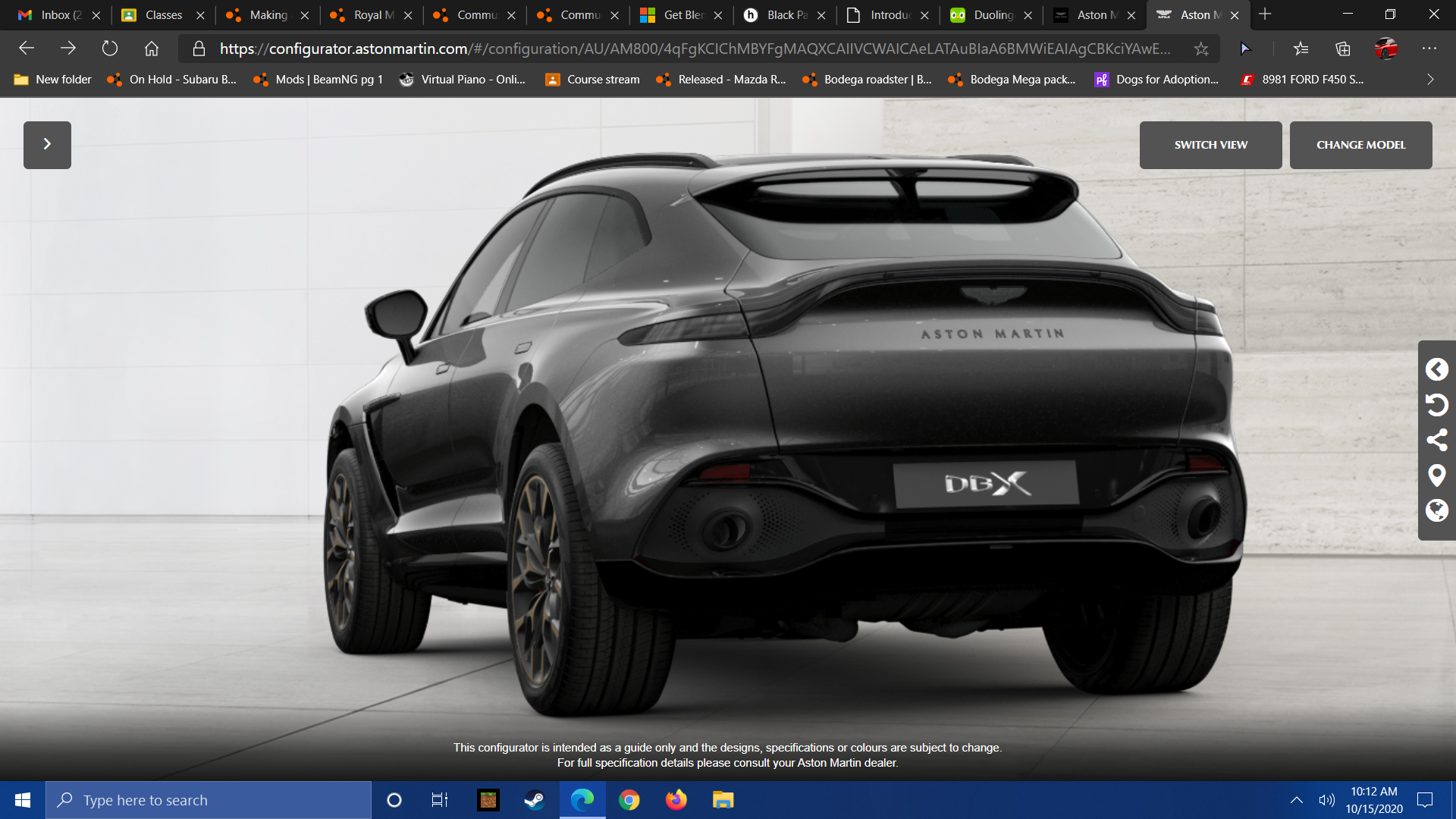Open Task View icon
Screen dimensions: 1456x819
point(440,800)
